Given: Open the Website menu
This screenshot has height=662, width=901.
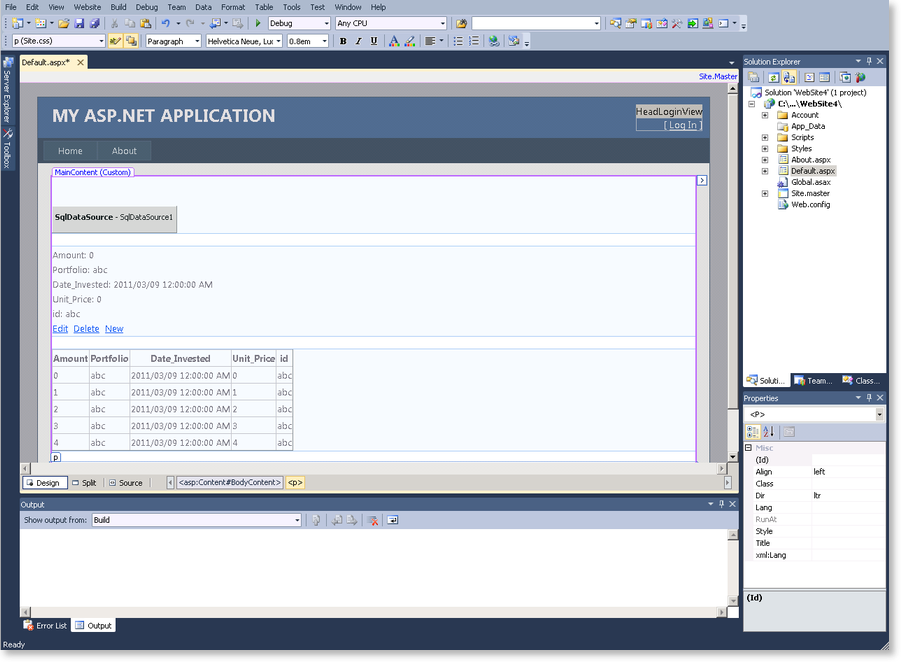Looking at the screenshot, I should (87, 7).
